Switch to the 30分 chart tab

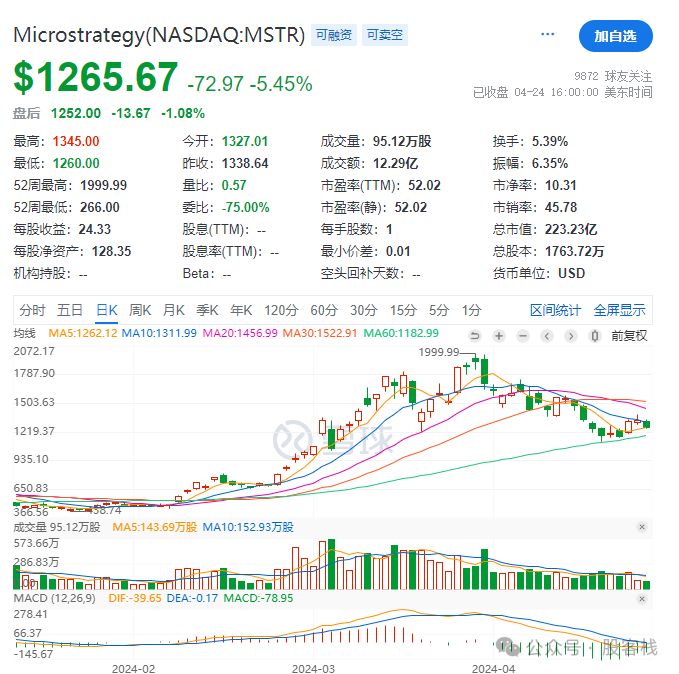point(364,310)
